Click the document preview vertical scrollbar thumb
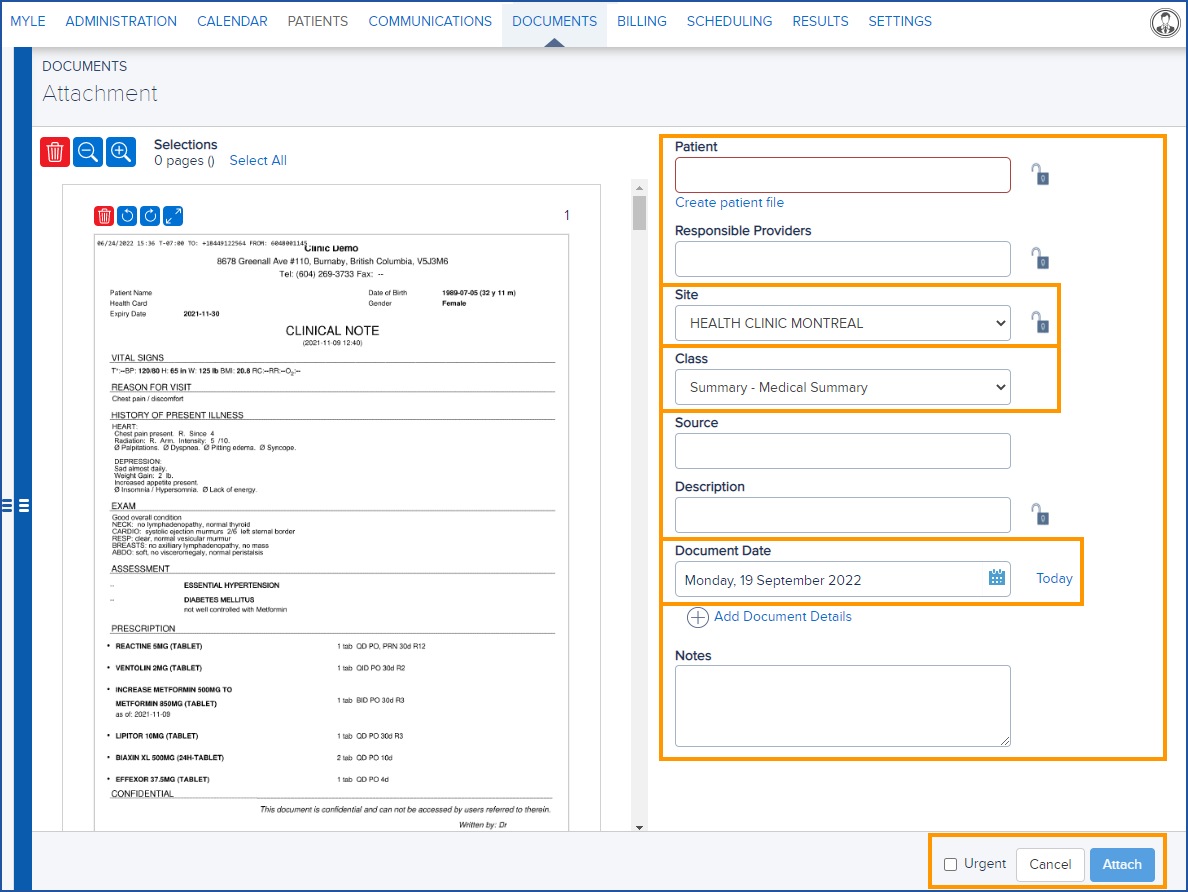This screenshot has width=1188, height=892. coord(639,213)
